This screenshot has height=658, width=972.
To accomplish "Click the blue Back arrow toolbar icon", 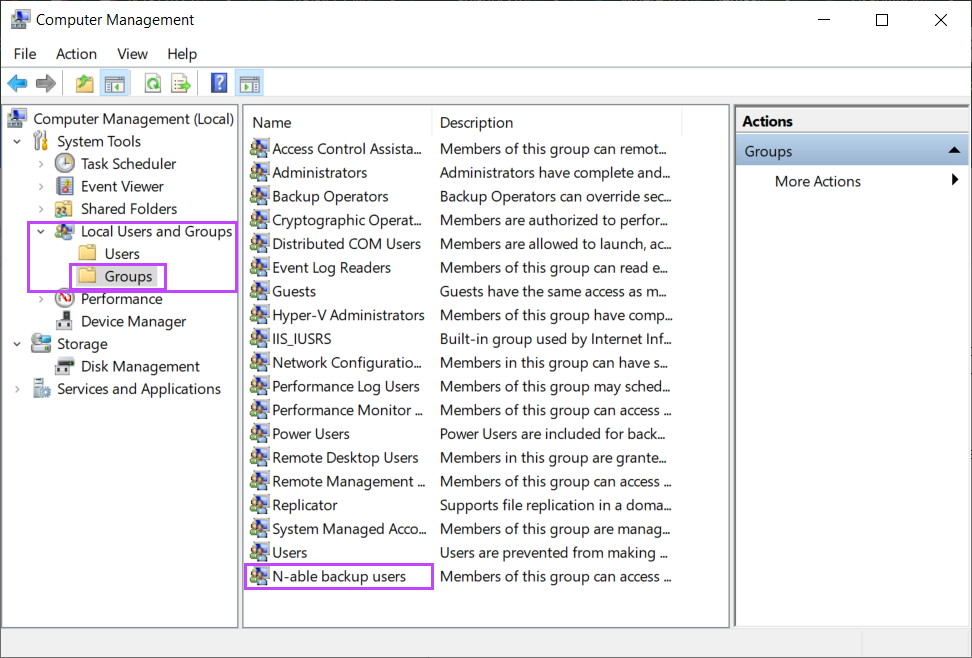I will pyautogui.click(x=17, y=83).
